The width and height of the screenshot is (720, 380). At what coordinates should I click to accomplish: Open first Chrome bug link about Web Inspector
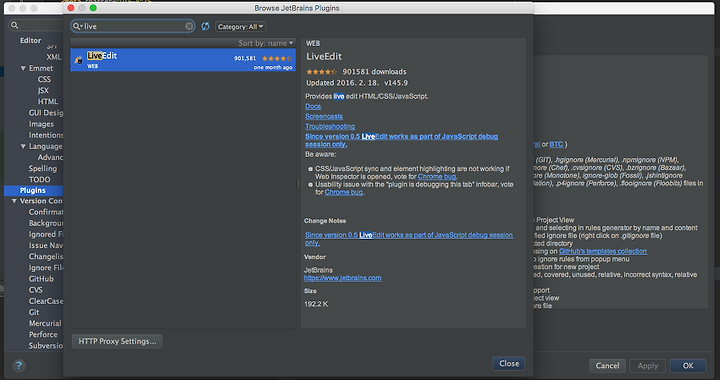[437, 177]
